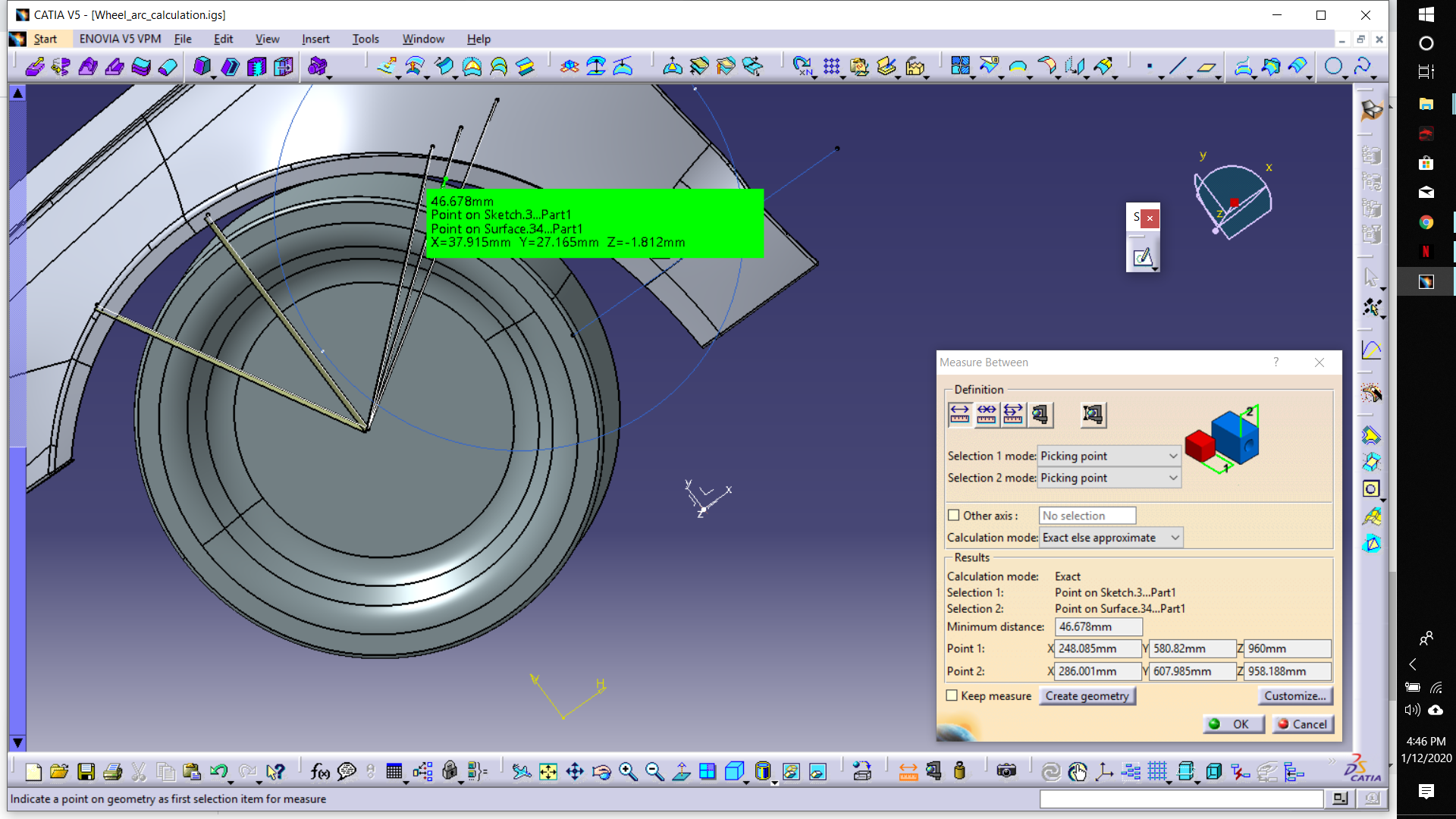The image size is (1456, 819).
Task: Click the Create geometry button
Action: [1087, 695]
